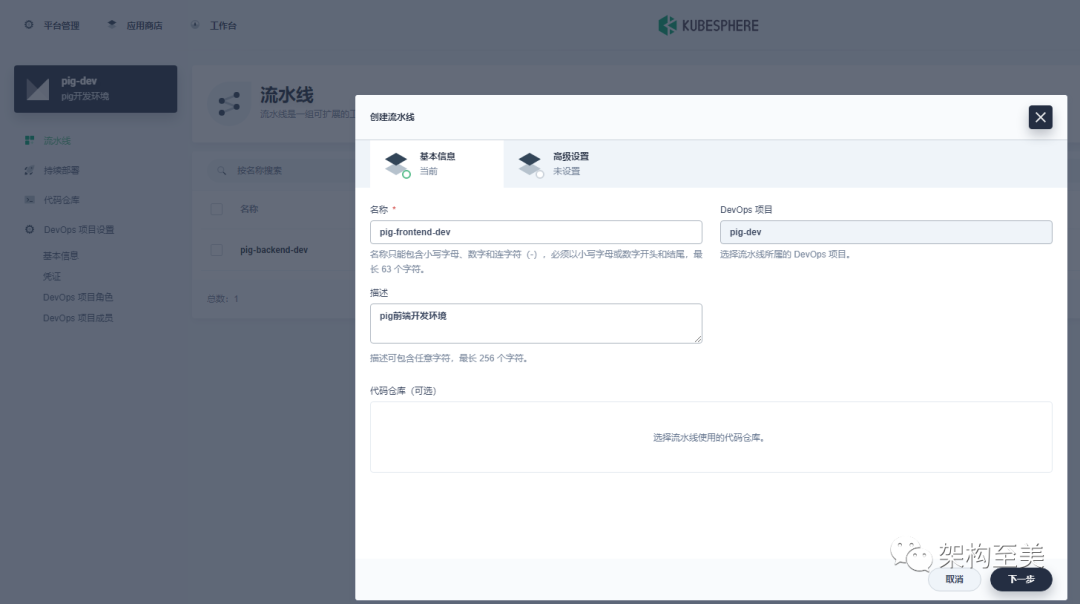Open the pig-backend-dev pipeline
Image resolution: width=1080 pixels, height=604 pixels.
tap(273, 250)
